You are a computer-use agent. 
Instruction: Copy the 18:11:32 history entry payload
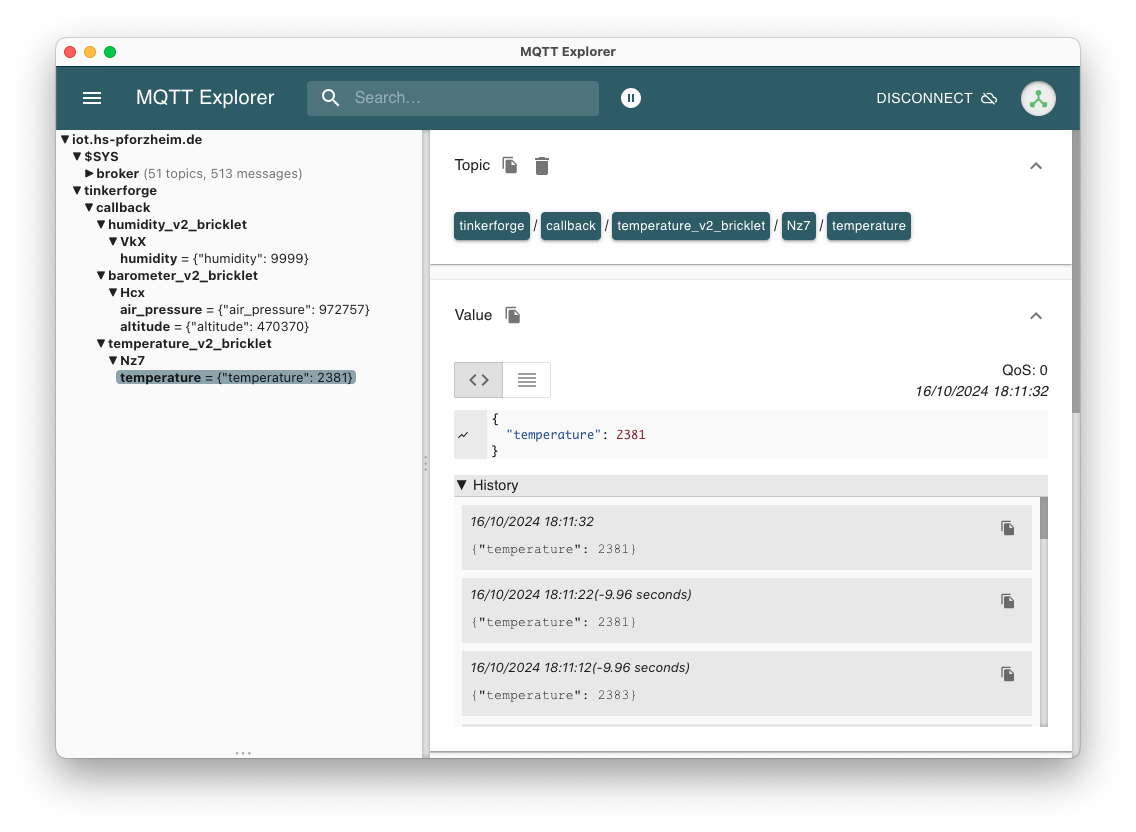(x=1007, y=528)
